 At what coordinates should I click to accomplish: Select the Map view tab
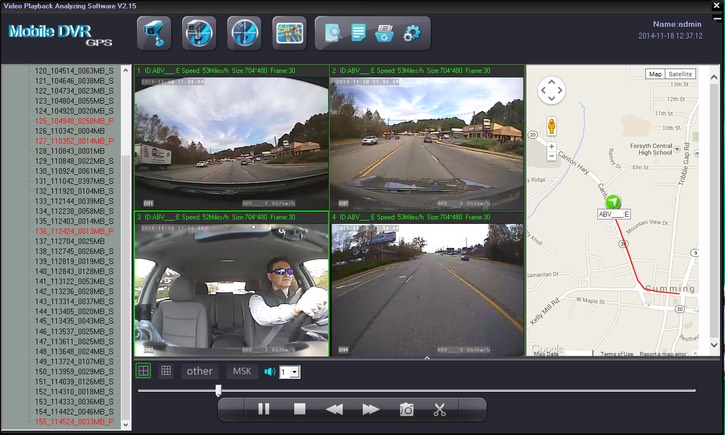coord(655,74)
